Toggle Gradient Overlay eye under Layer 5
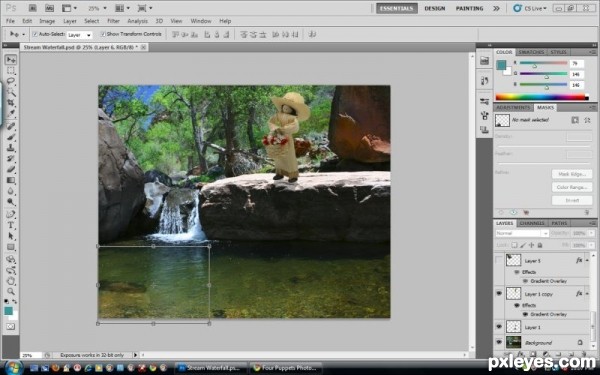Viewport: 600px width, 375px height. [525, 281]
